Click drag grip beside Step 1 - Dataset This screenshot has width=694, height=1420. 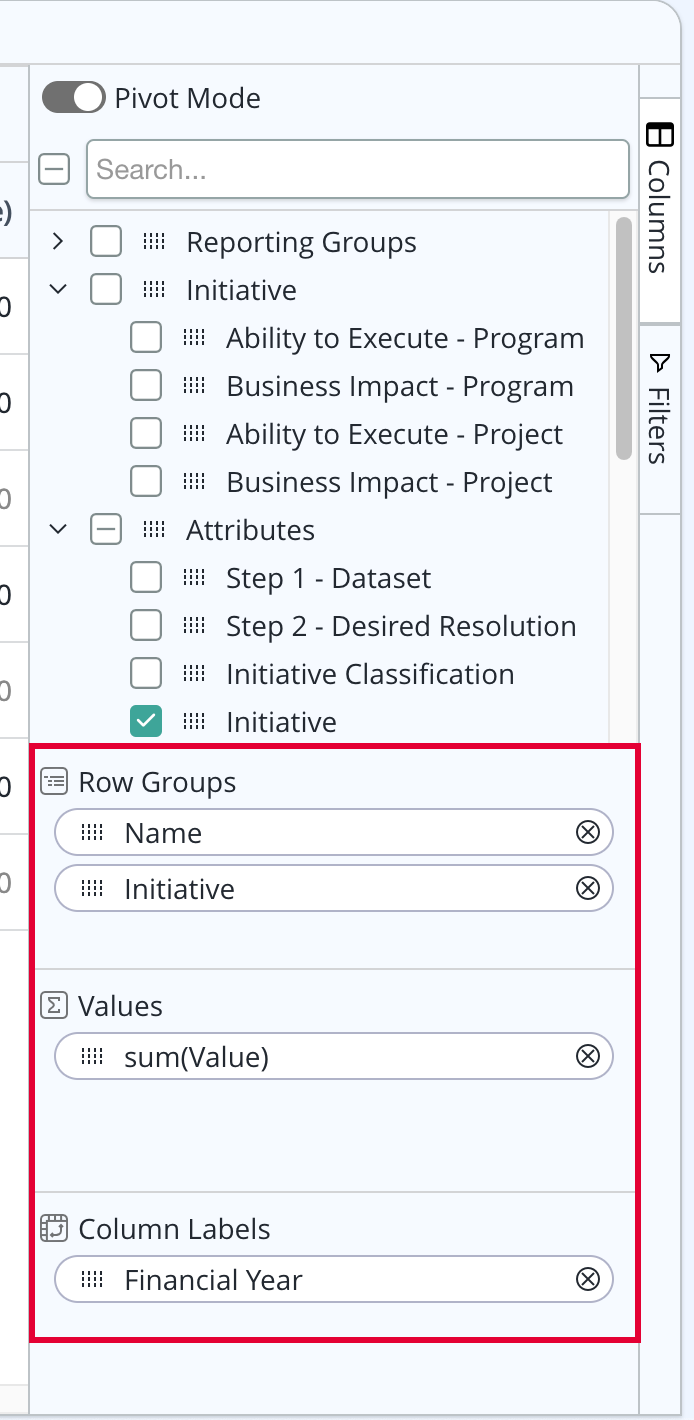pyautogui.click(x=194, y=578)
